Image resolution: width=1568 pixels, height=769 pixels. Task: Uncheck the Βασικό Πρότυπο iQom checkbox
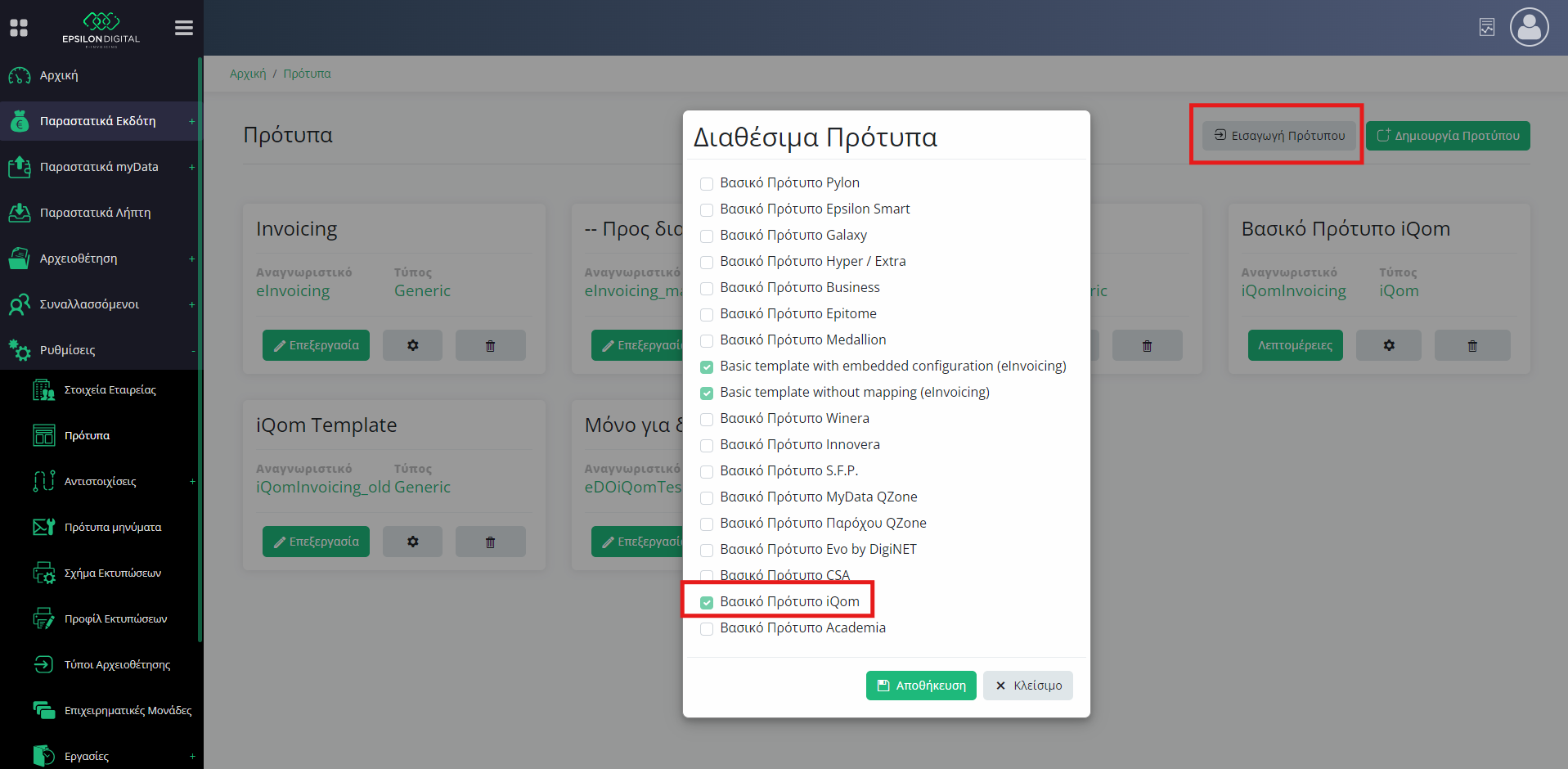point(707,602)
